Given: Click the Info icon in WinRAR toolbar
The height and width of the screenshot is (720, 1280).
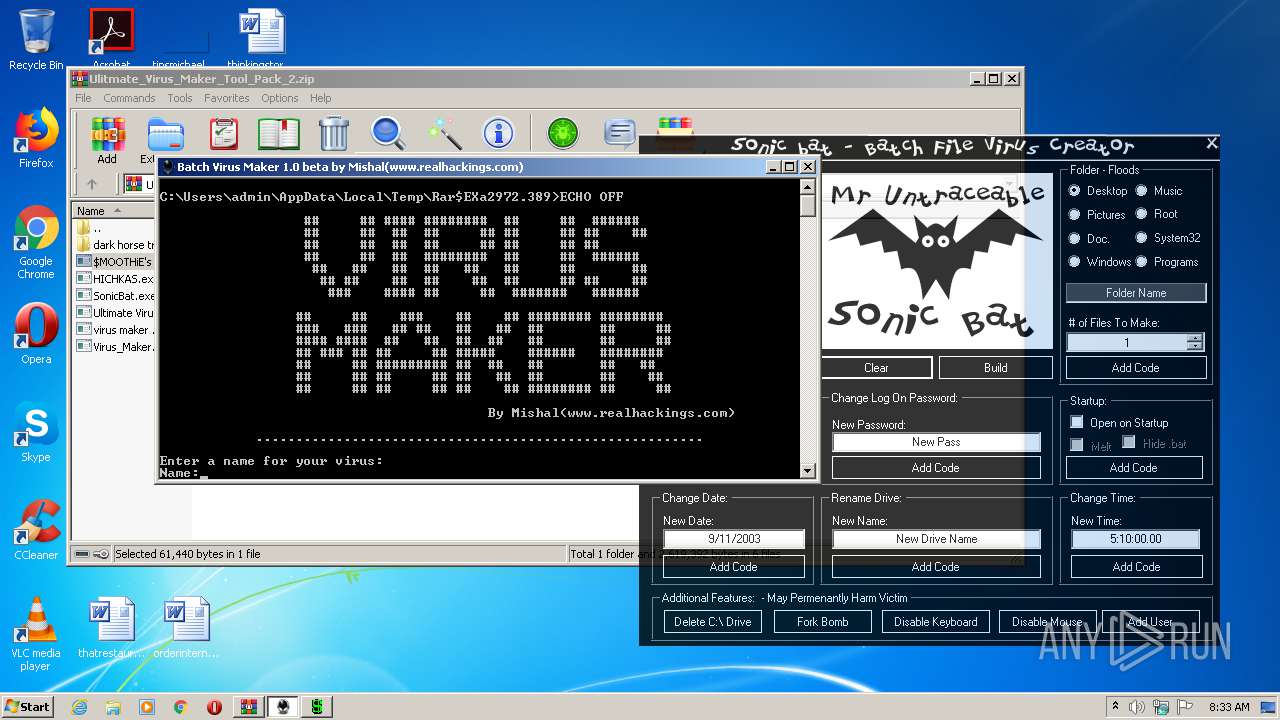Looking at the screenshot, I should click(498, 134).
